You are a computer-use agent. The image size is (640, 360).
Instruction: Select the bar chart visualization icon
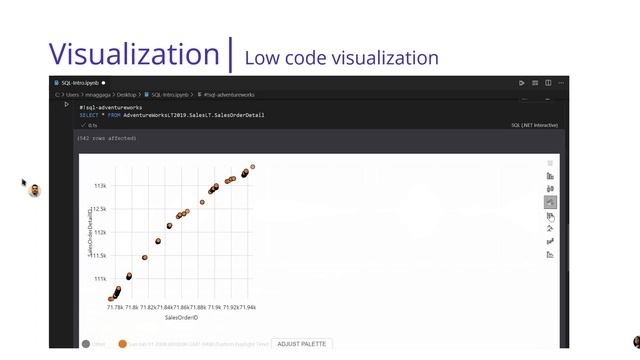pos(550,176)
